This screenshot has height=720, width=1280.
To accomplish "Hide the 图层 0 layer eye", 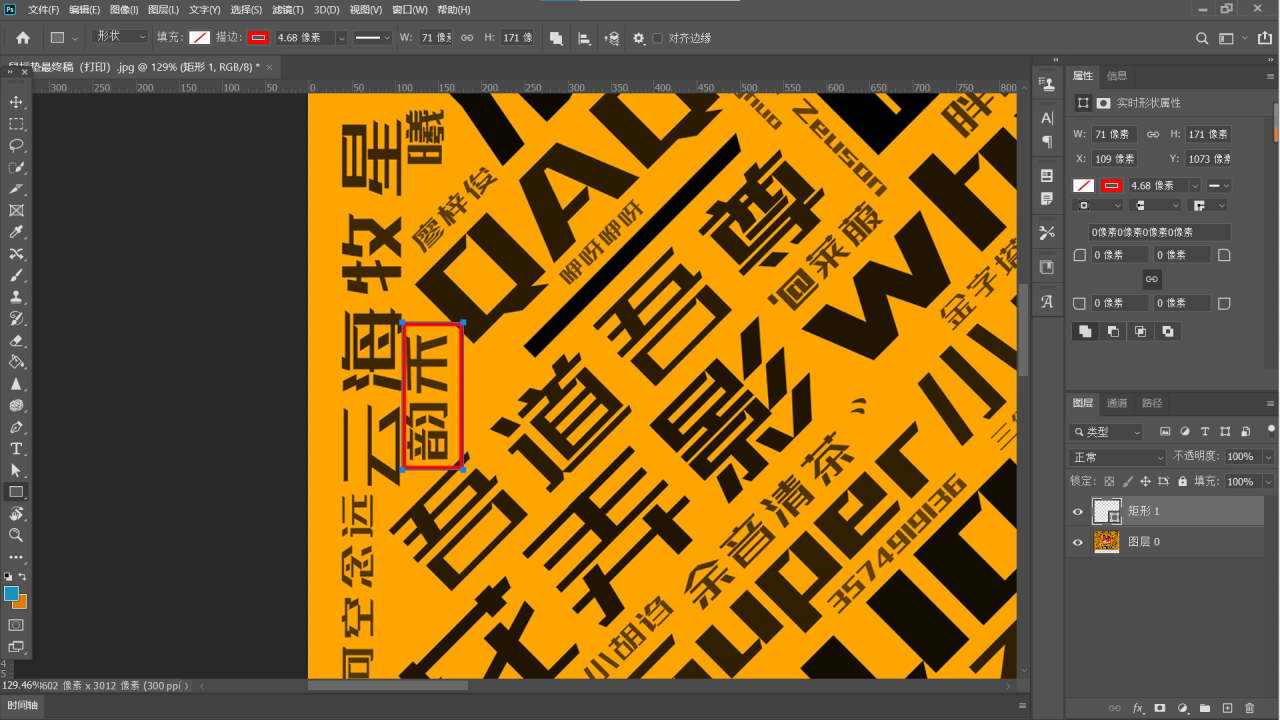I will click(x=1077, y=542).
